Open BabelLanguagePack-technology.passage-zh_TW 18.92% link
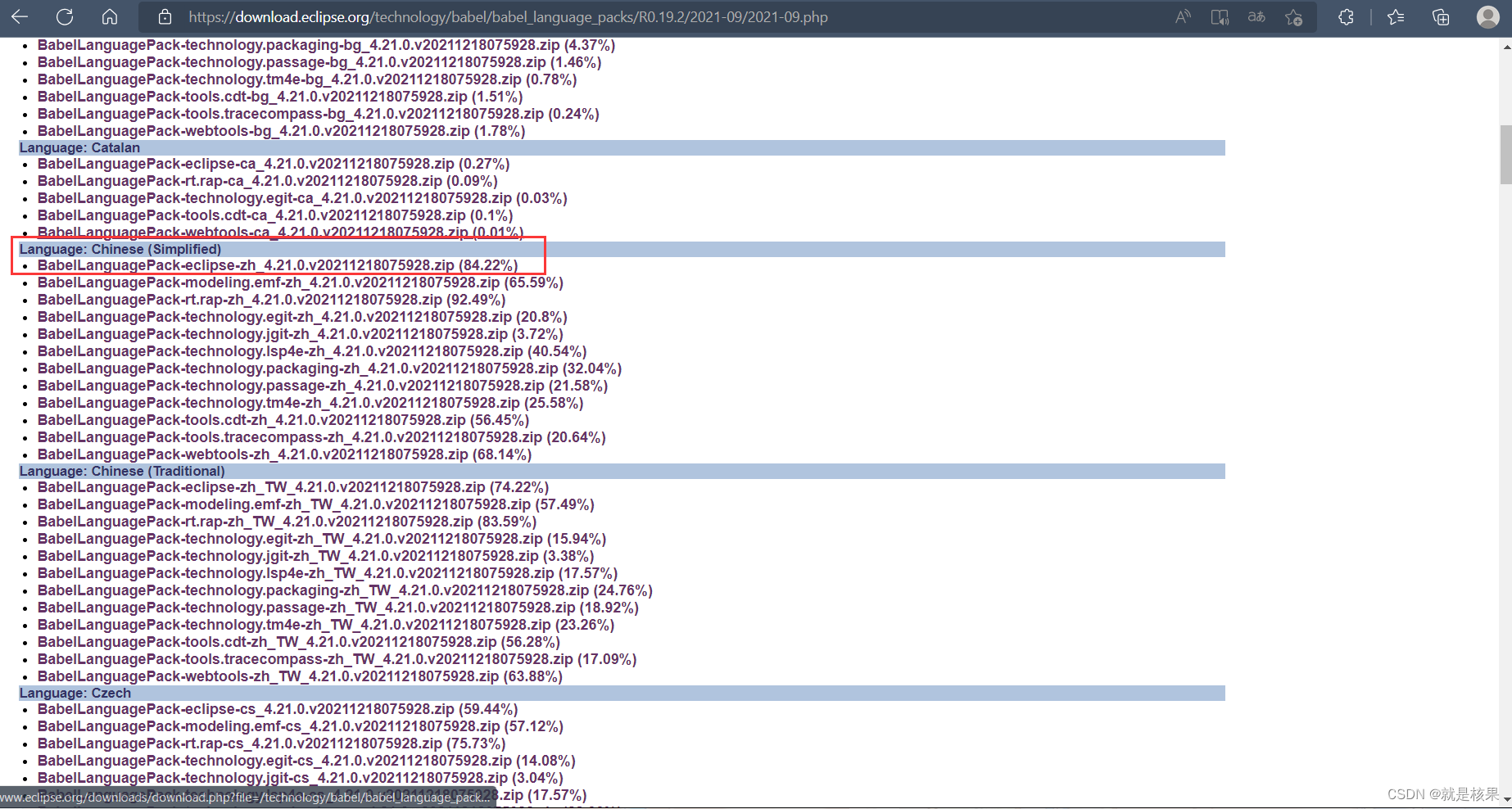This screenshot has width=1512, height=809. point(338,608)
